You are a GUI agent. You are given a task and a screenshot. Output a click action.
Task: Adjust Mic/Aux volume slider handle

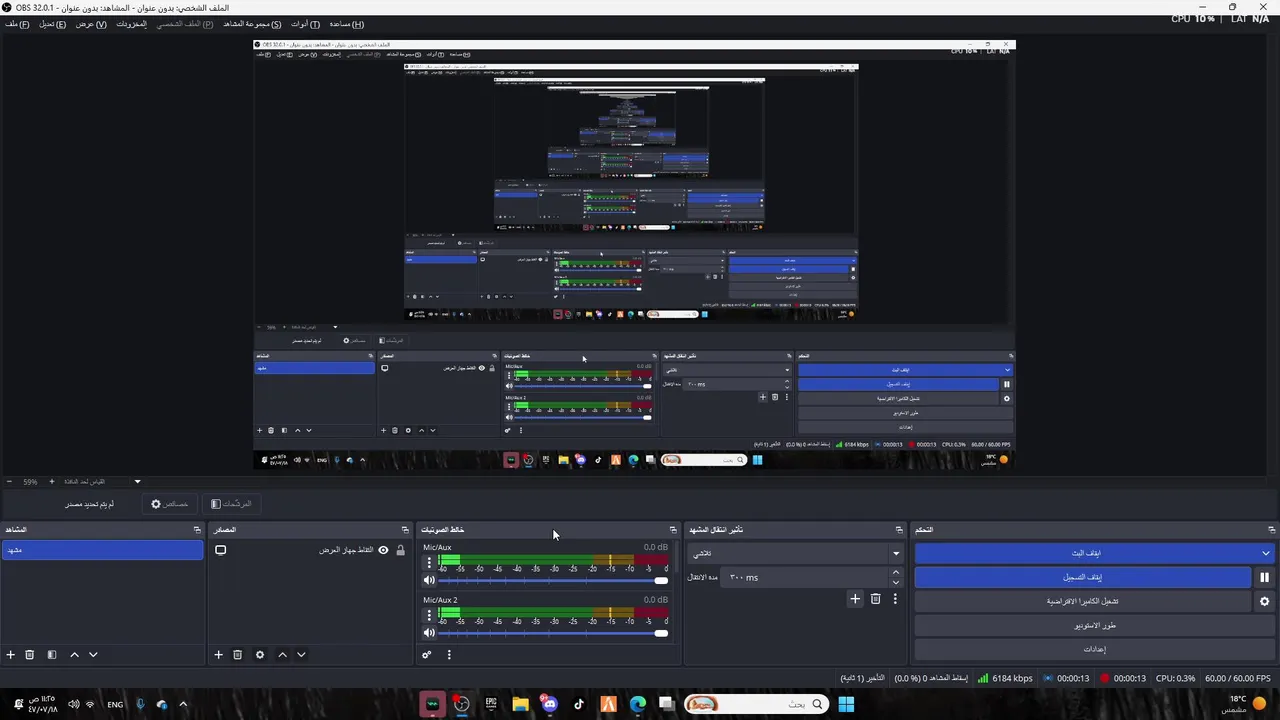tap(661, 580)
